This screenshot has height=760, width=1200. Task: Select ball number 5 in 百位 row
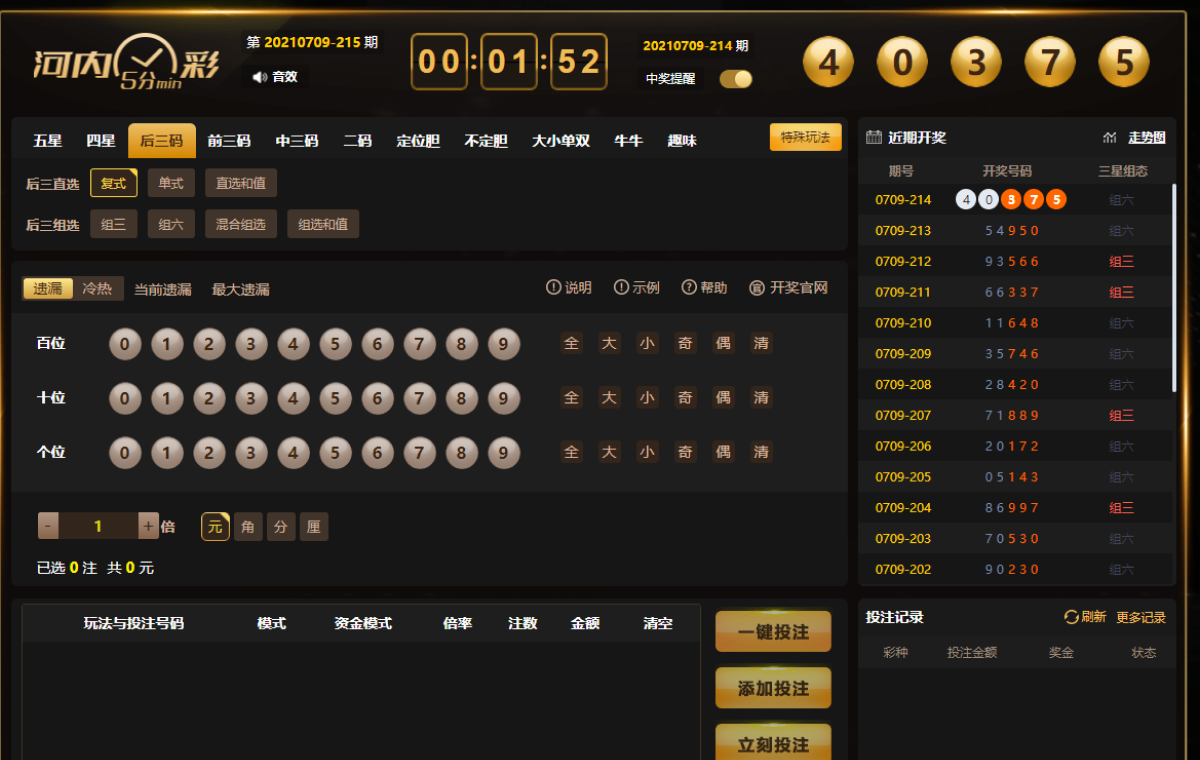(335, 344)
